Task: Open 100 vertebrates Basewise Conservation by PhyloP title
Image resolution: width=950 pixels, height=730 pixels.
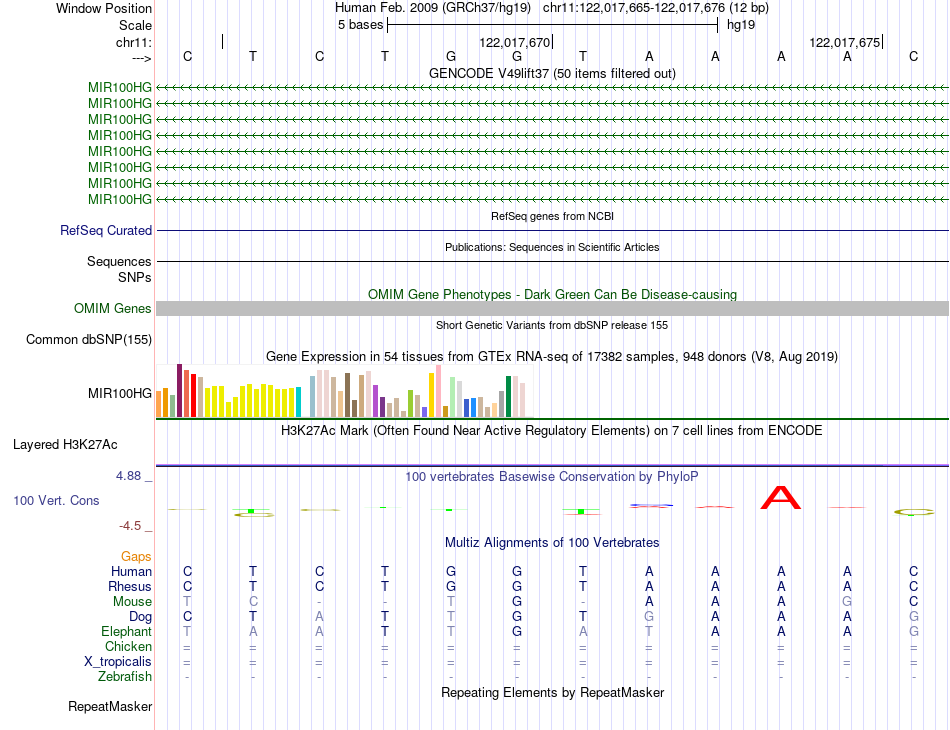Action: pyautogui.click(x=552, y=477)
